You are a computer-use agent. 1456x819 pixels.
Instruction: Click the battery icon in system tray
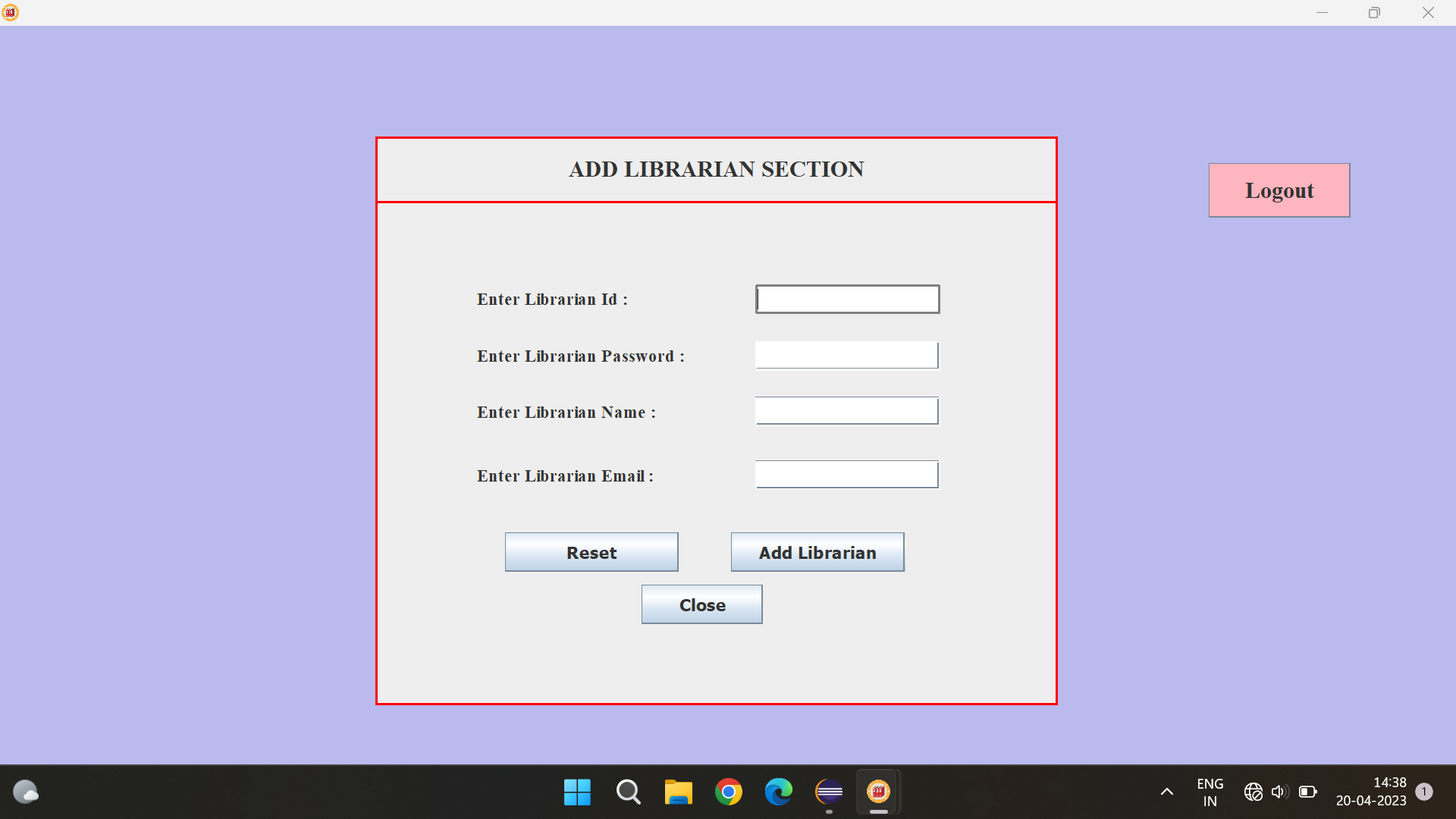[x=1307, y=792]
